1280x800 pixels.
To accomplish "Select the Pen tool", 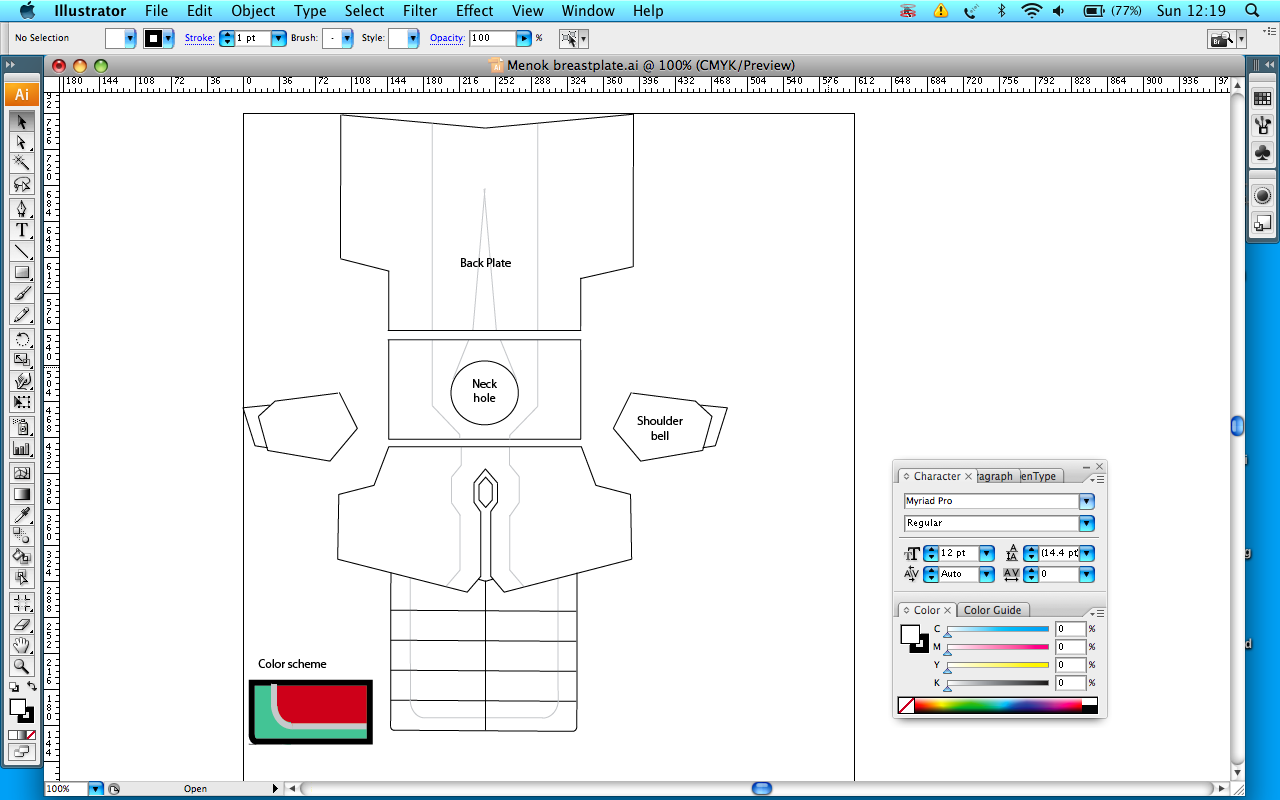I will click(22, 209).
